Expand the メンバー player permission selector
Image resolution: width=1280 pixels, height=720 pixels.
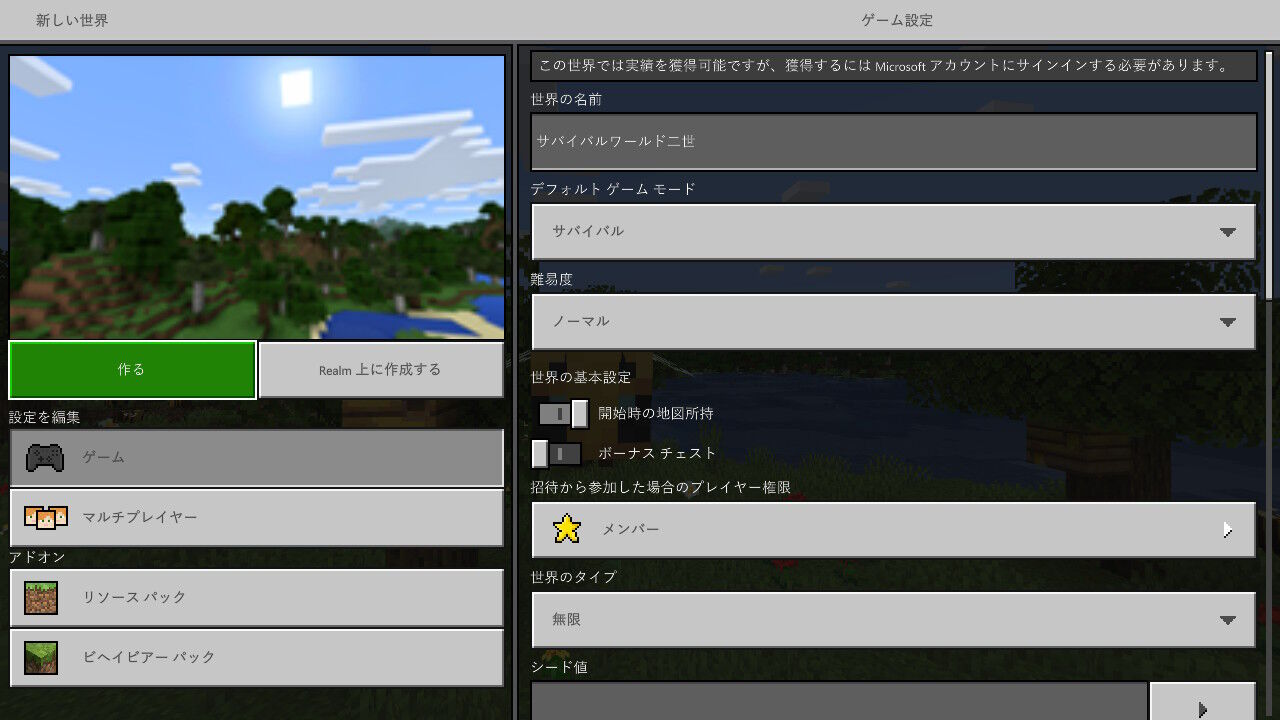tap(893, 530)
